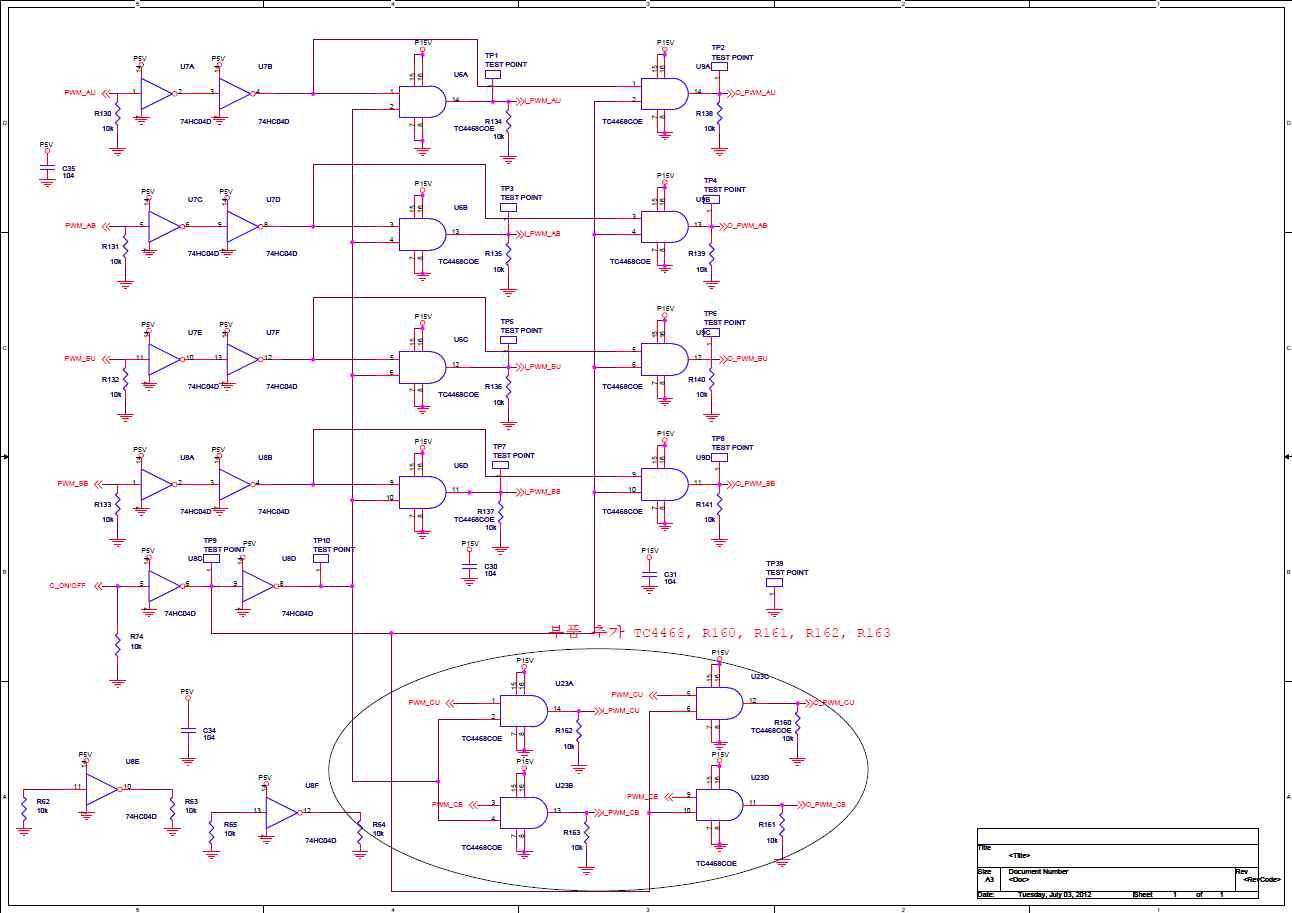Click resistor R160 designator text
This screenshot has width=1292, height=913.
click(783, 722)
